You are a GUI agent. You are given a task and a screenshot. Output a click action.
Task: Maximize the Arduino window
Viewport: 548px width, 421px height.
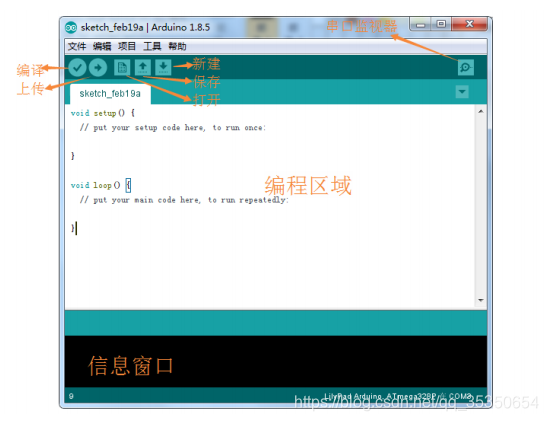tap(441, 24)
